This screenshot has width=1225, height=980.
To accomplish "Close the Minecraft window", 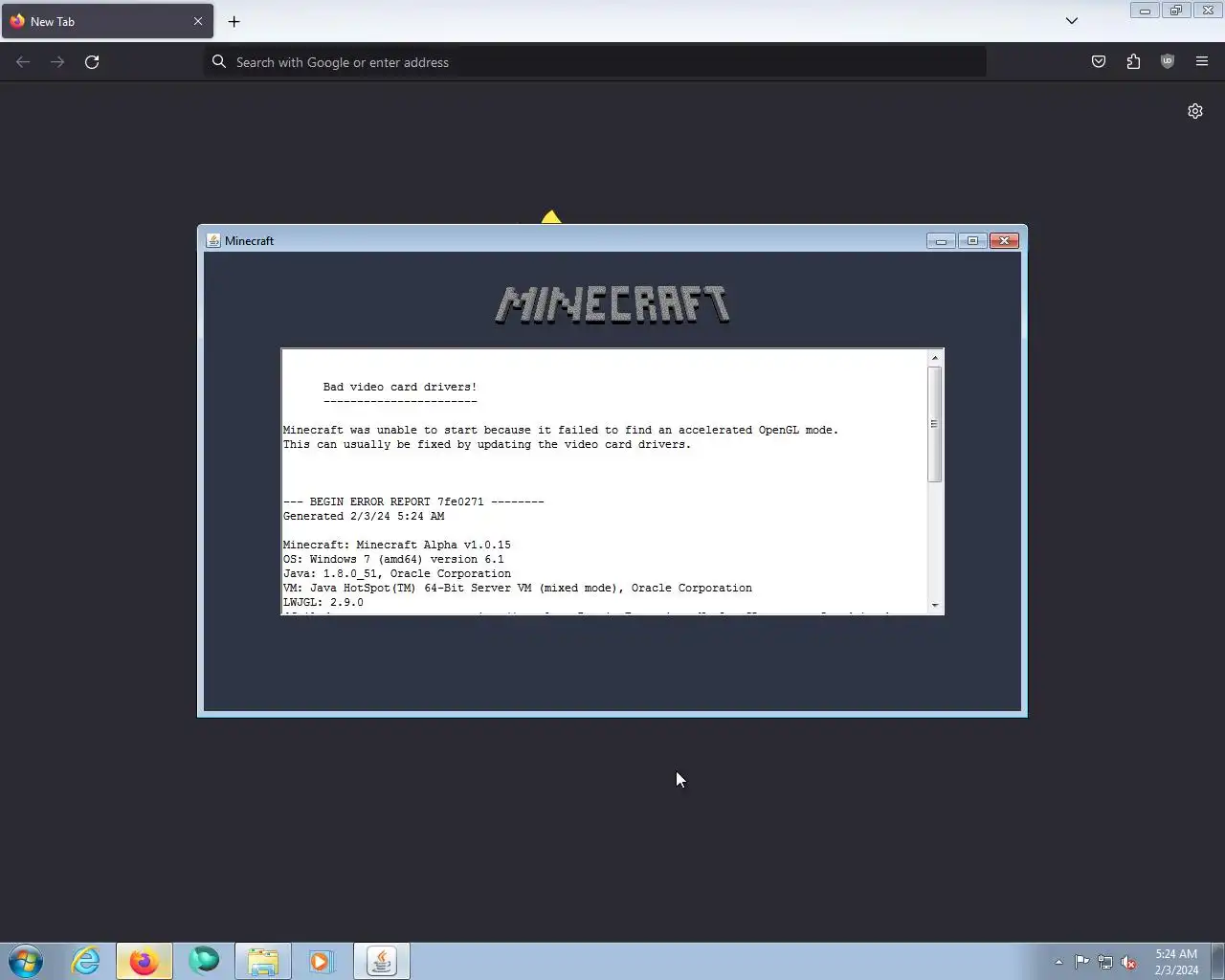I will click(1004, 241).
